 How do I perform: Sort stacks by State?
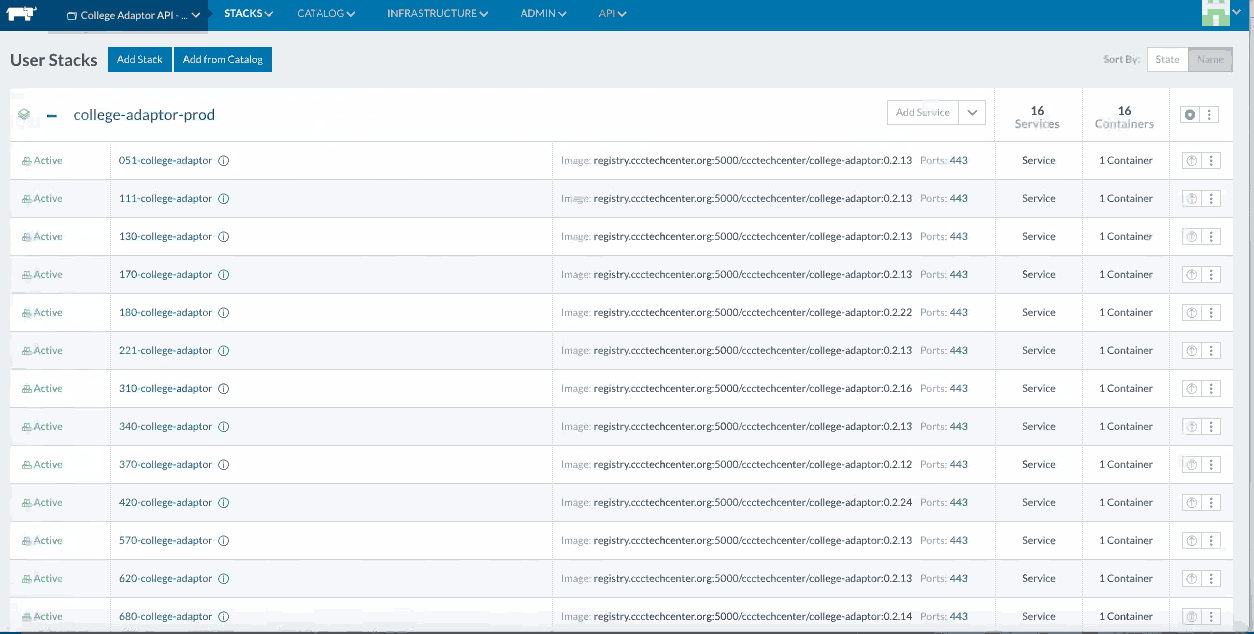pos(1167,60)
